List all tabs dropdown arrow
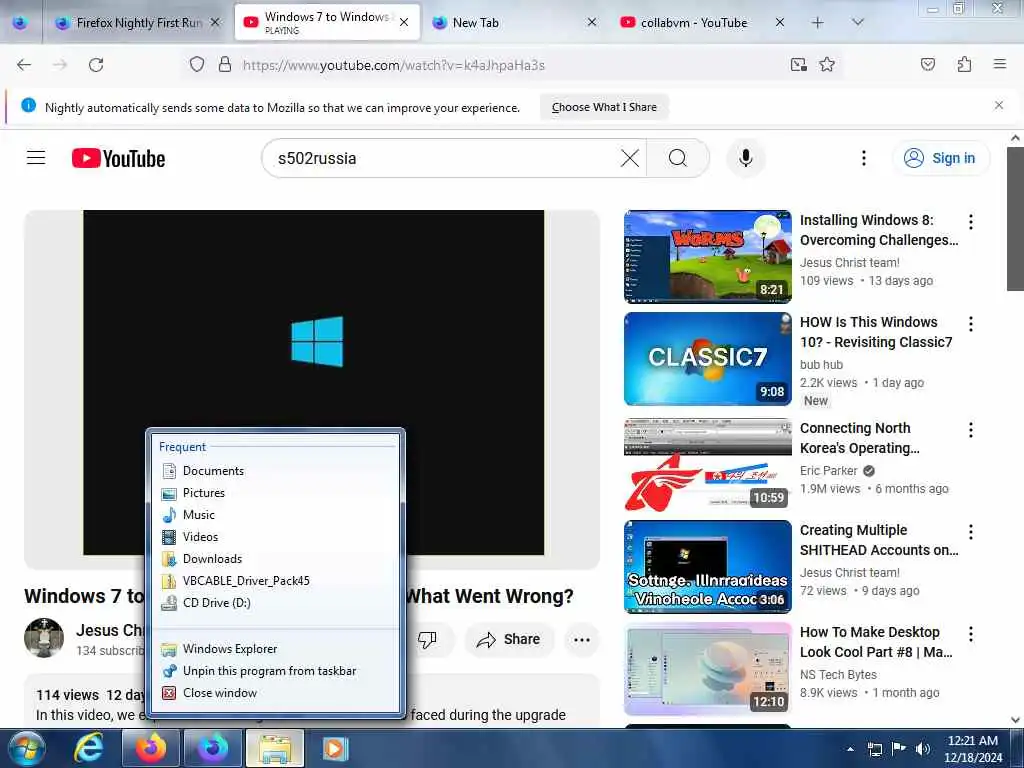The image size is (1024, 768). point(858,22)
